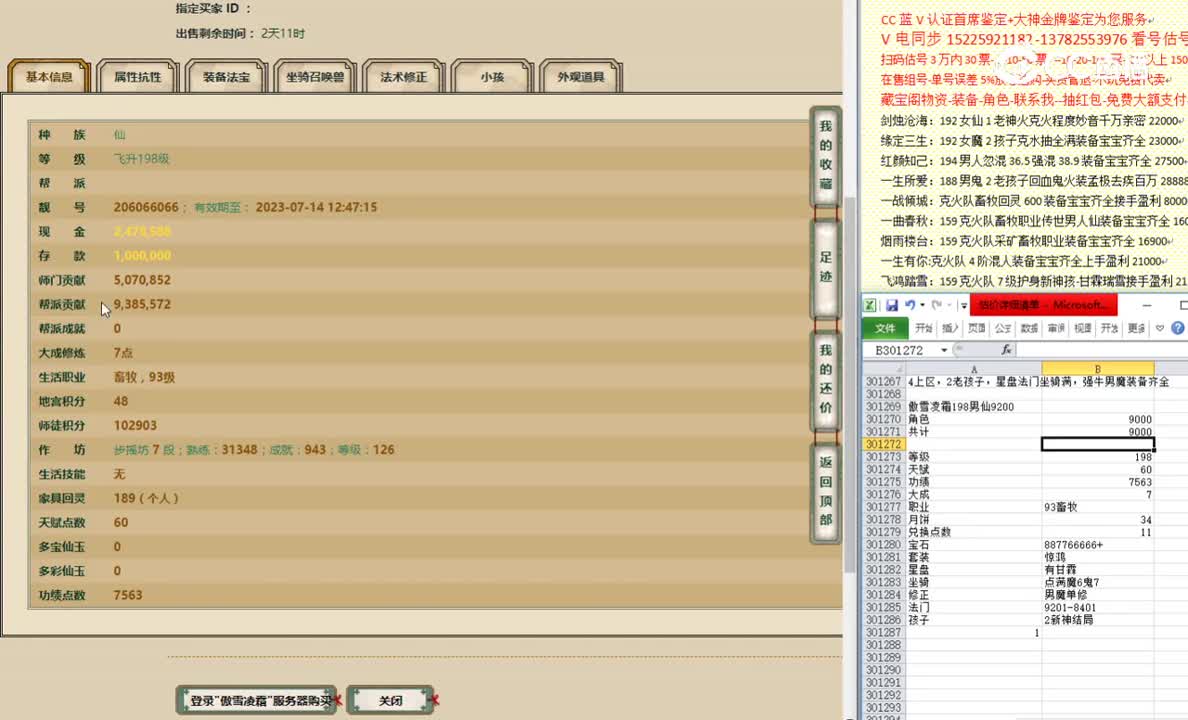The height and width of the screenshot is (720, 1188).
Task: Click the 登录傲雪凌霜服务器购买 button
Action: 256,700
